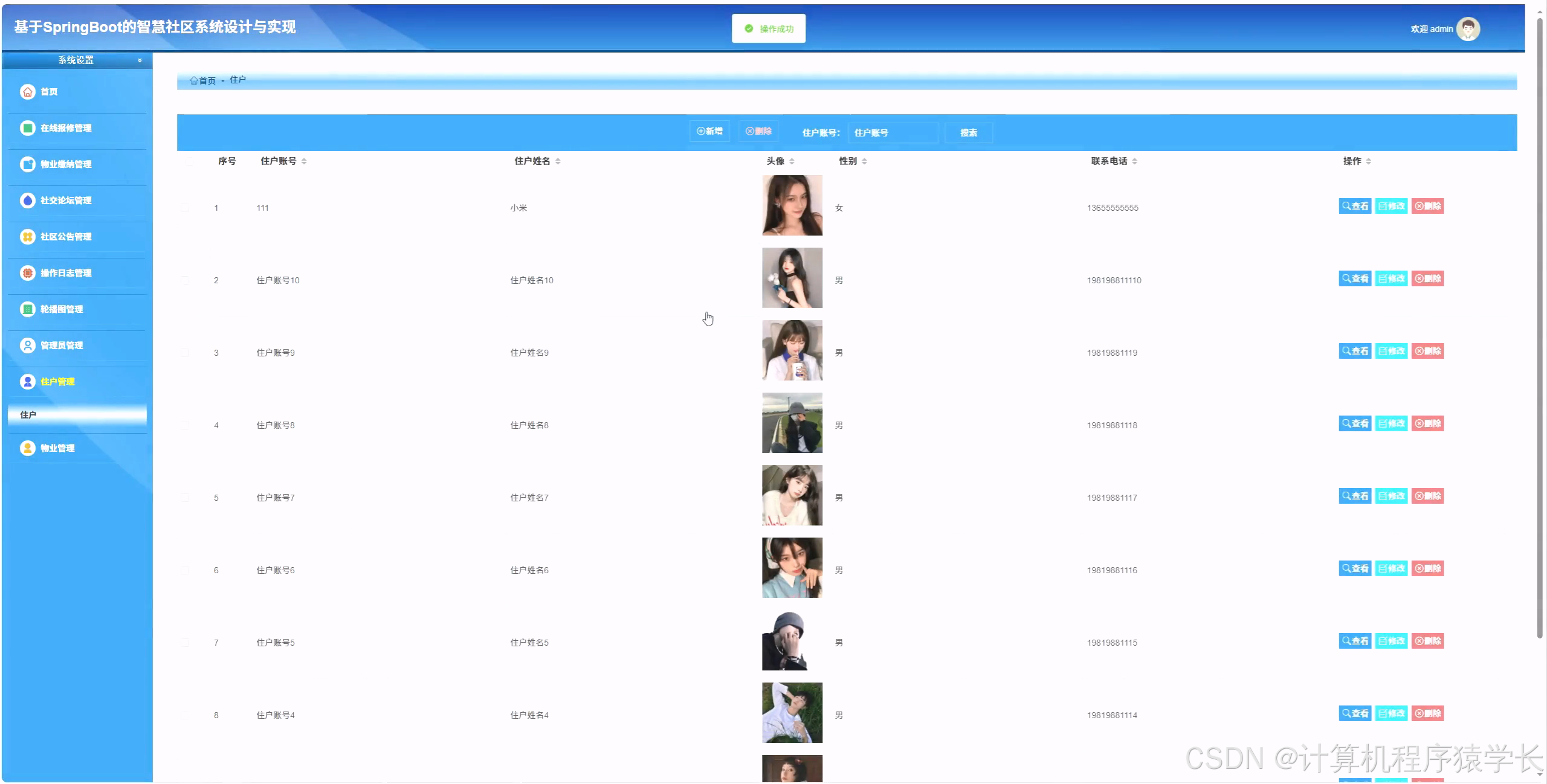Viewport: 1547px width, 784px height.
Task: Open the 物业管理 sidebar menu
Action: coord(57,448)
